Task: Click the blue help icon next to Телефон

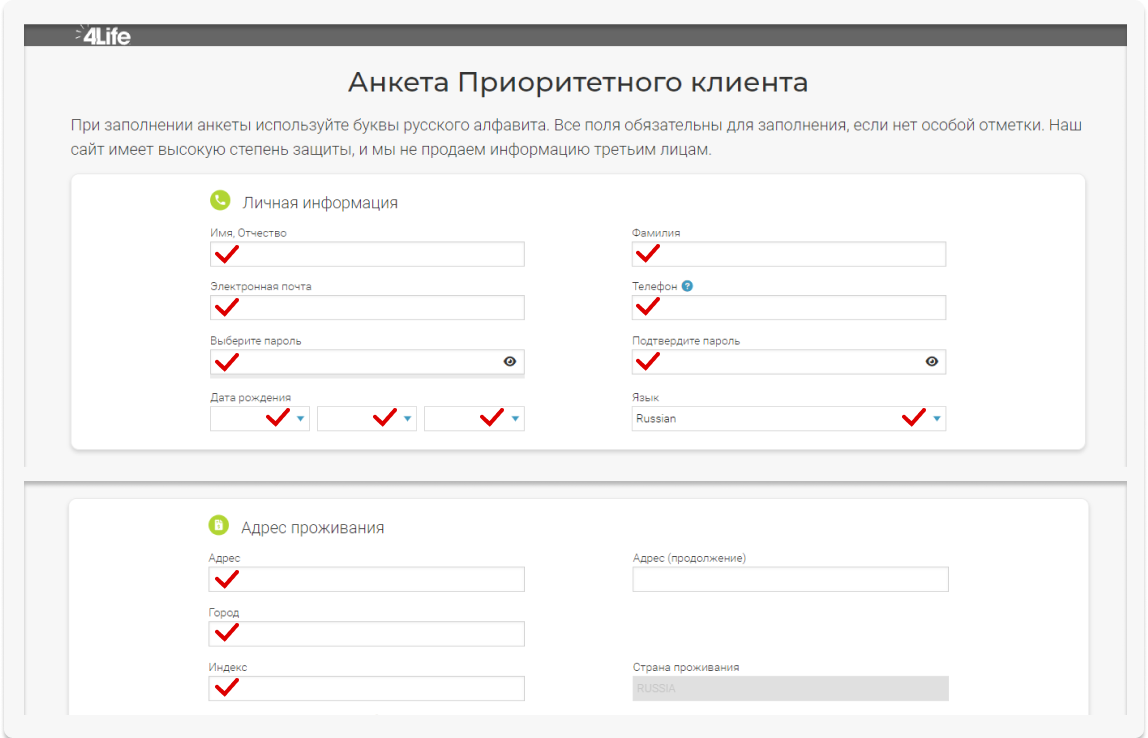Action: click(x=687, y=286)
